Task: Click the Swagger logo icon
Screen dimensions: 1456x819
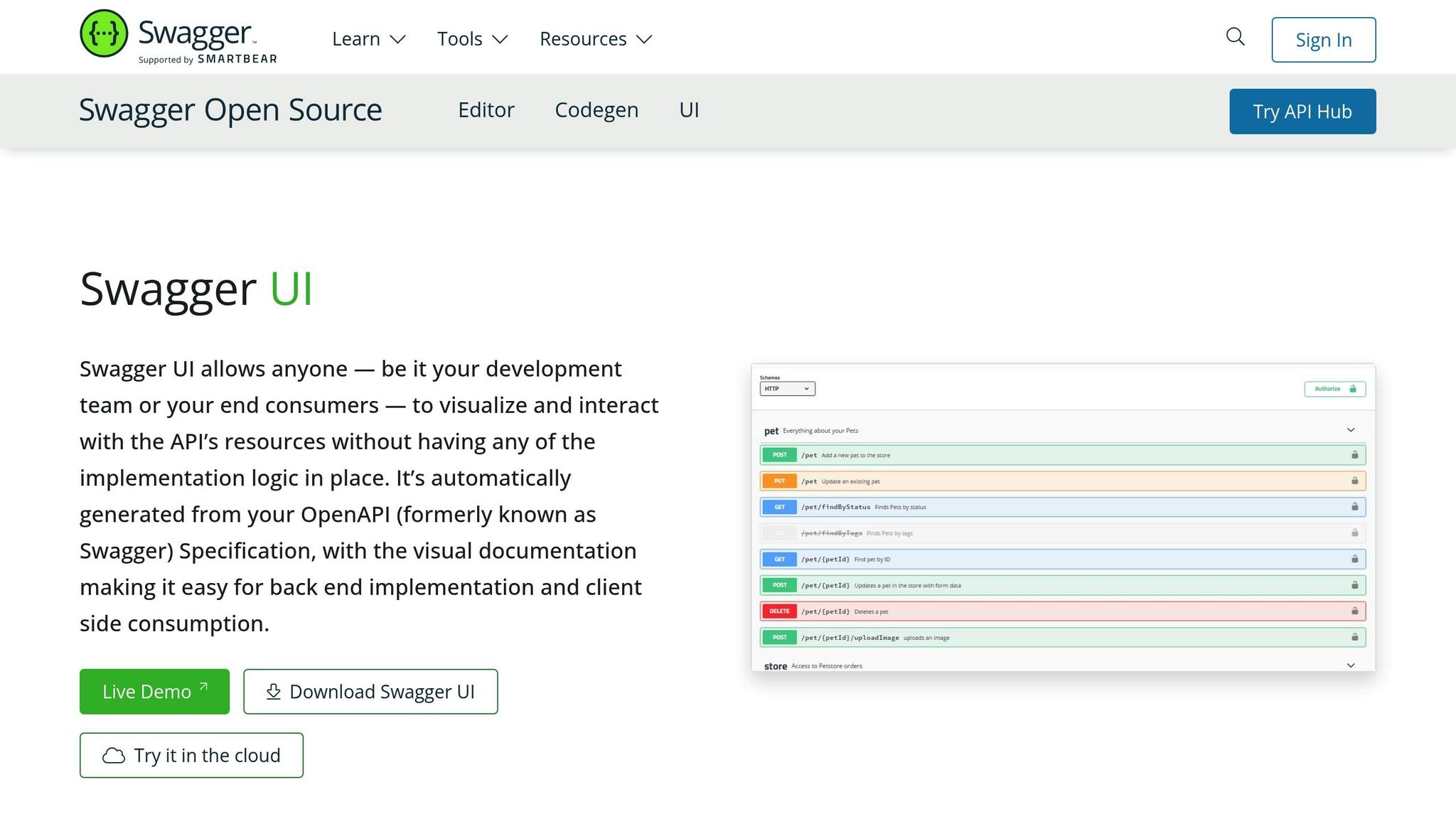Action: point(104,33)
